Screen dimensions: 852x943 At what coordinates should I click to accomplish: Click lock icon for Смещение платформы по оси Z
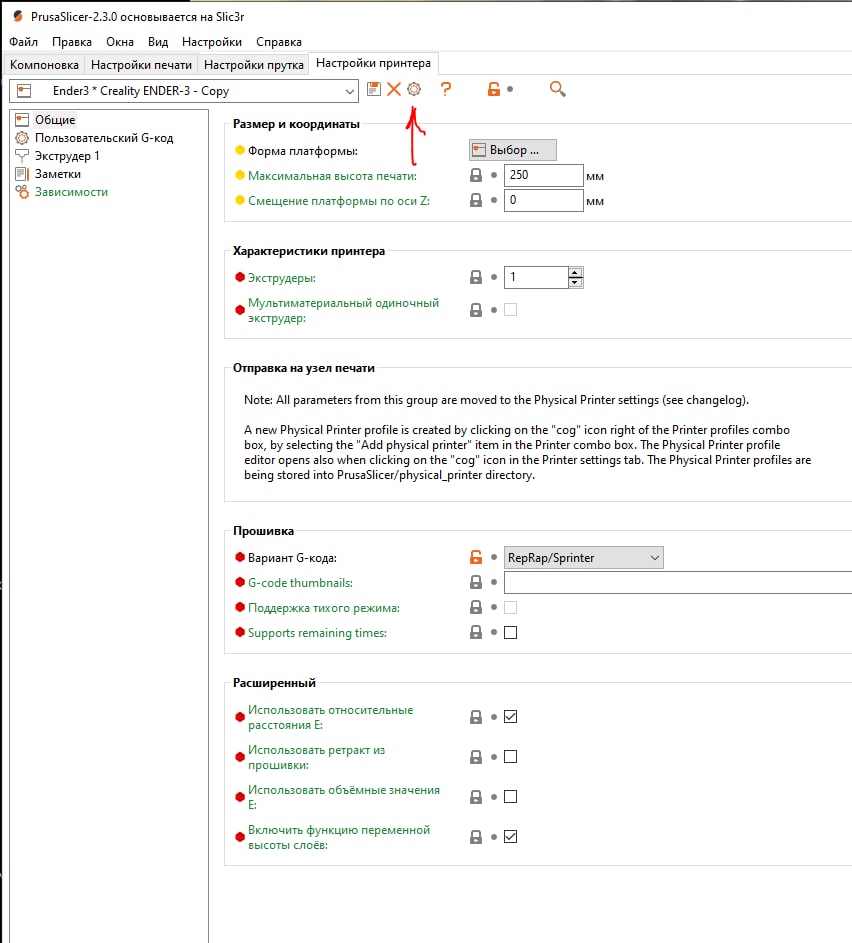(x=476, y=200)
